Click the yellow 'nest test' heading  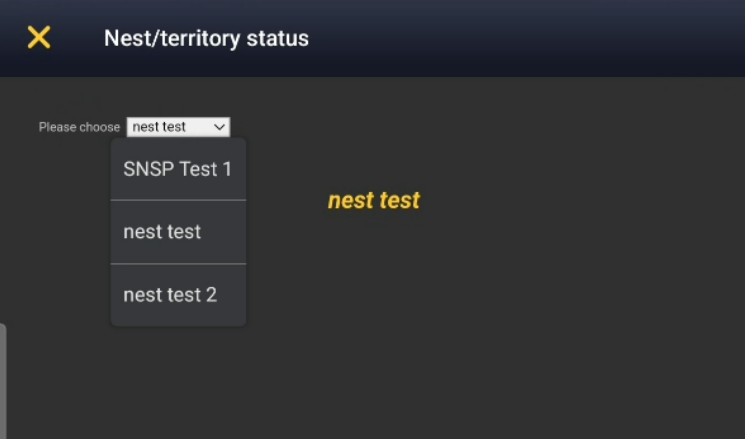[x=373, y=200]
